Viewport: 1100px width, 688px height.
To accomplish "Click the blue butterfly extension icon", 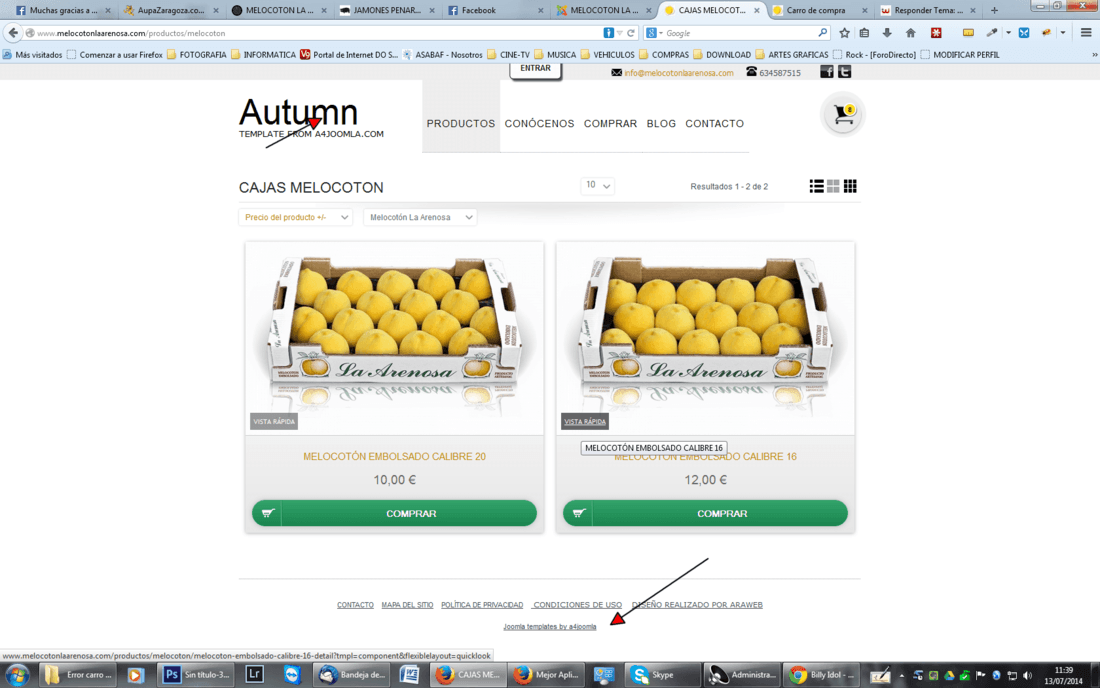I will [1024, 33].
